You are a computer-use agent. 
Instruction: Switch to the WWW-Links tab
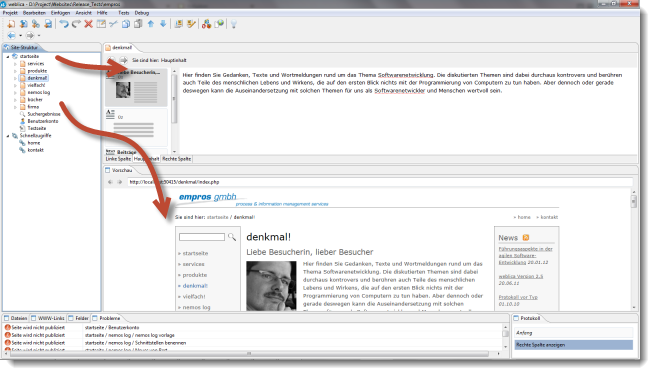48,318
